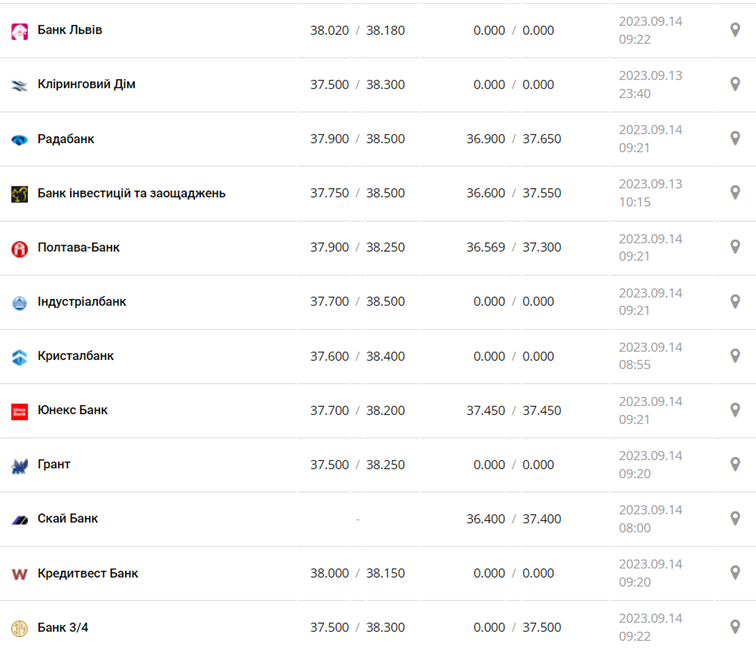Show the Скай Банк map pin
756x652 pixels.
735,519
